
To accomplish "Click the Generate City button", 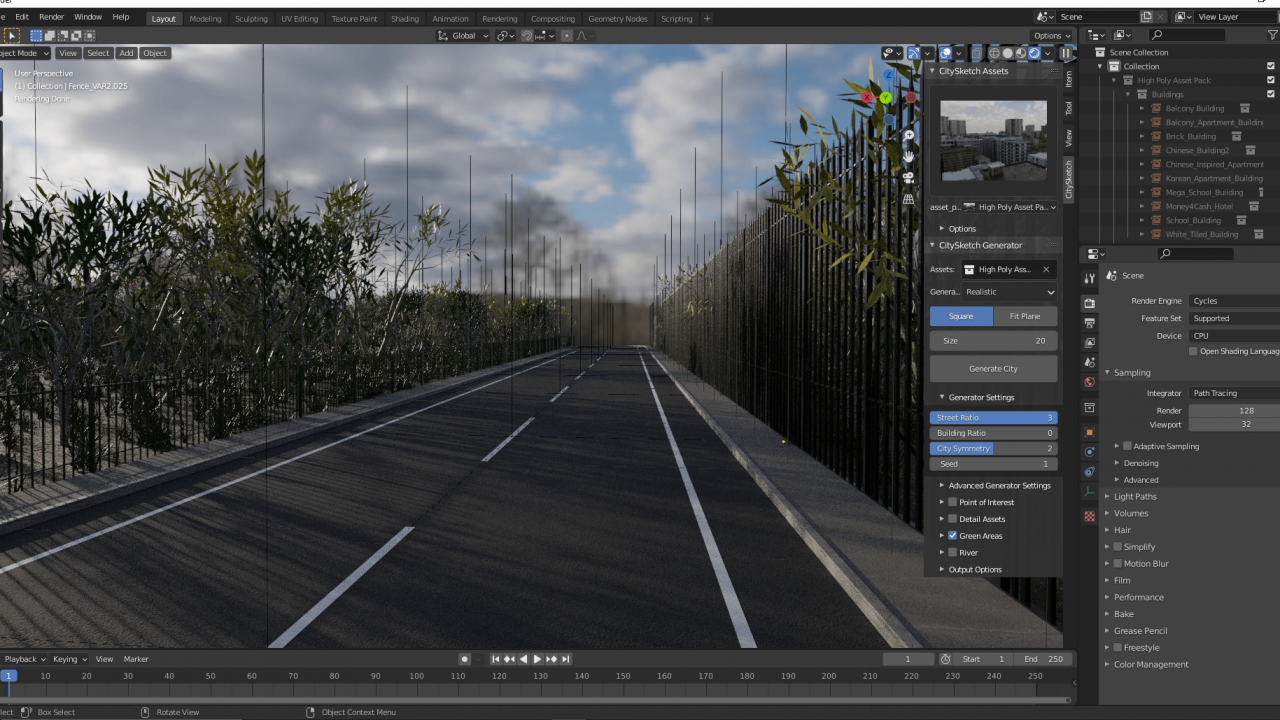I will coord(993,369).
